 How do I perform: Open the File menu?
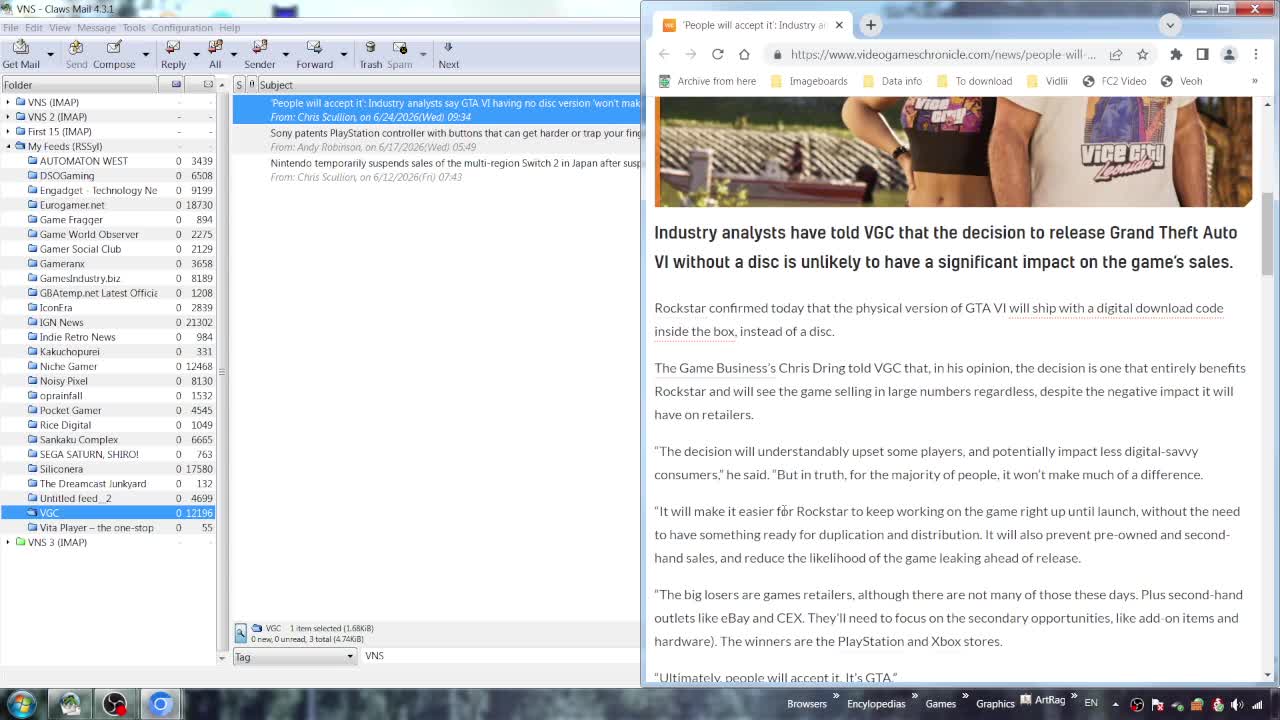pyautogui.click(x=10, y=28)
